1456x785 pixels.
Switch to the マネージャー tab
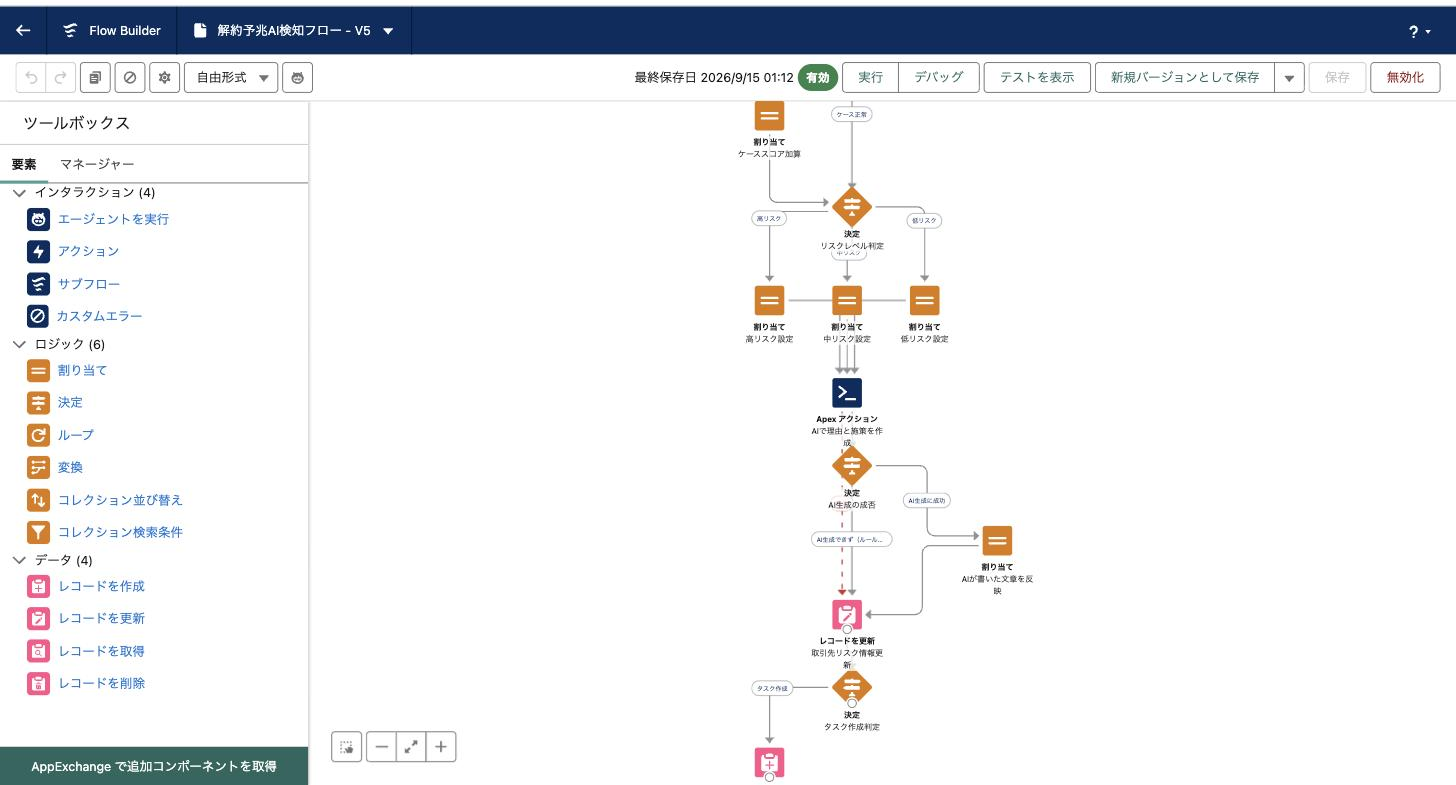[97, 164]
